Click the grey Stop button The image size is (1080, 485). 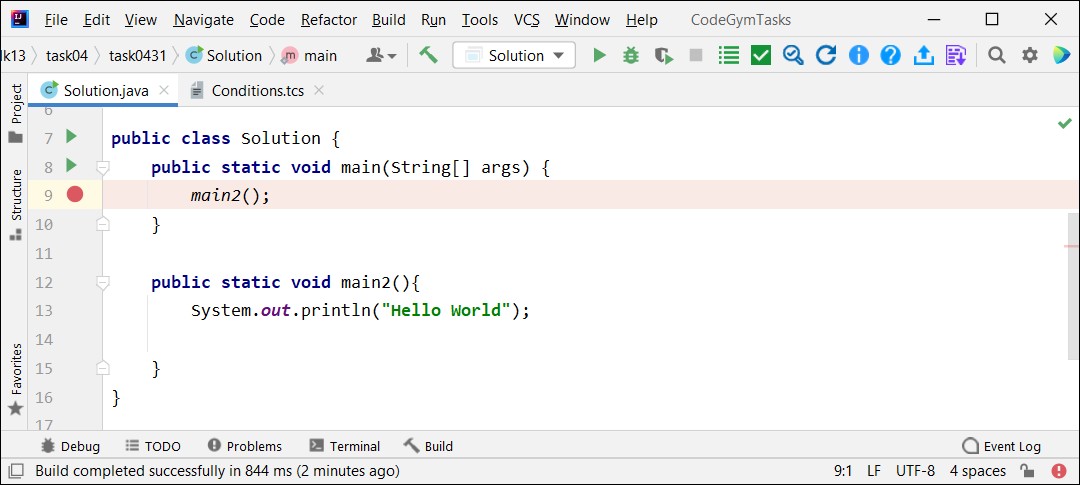[696, 55]
